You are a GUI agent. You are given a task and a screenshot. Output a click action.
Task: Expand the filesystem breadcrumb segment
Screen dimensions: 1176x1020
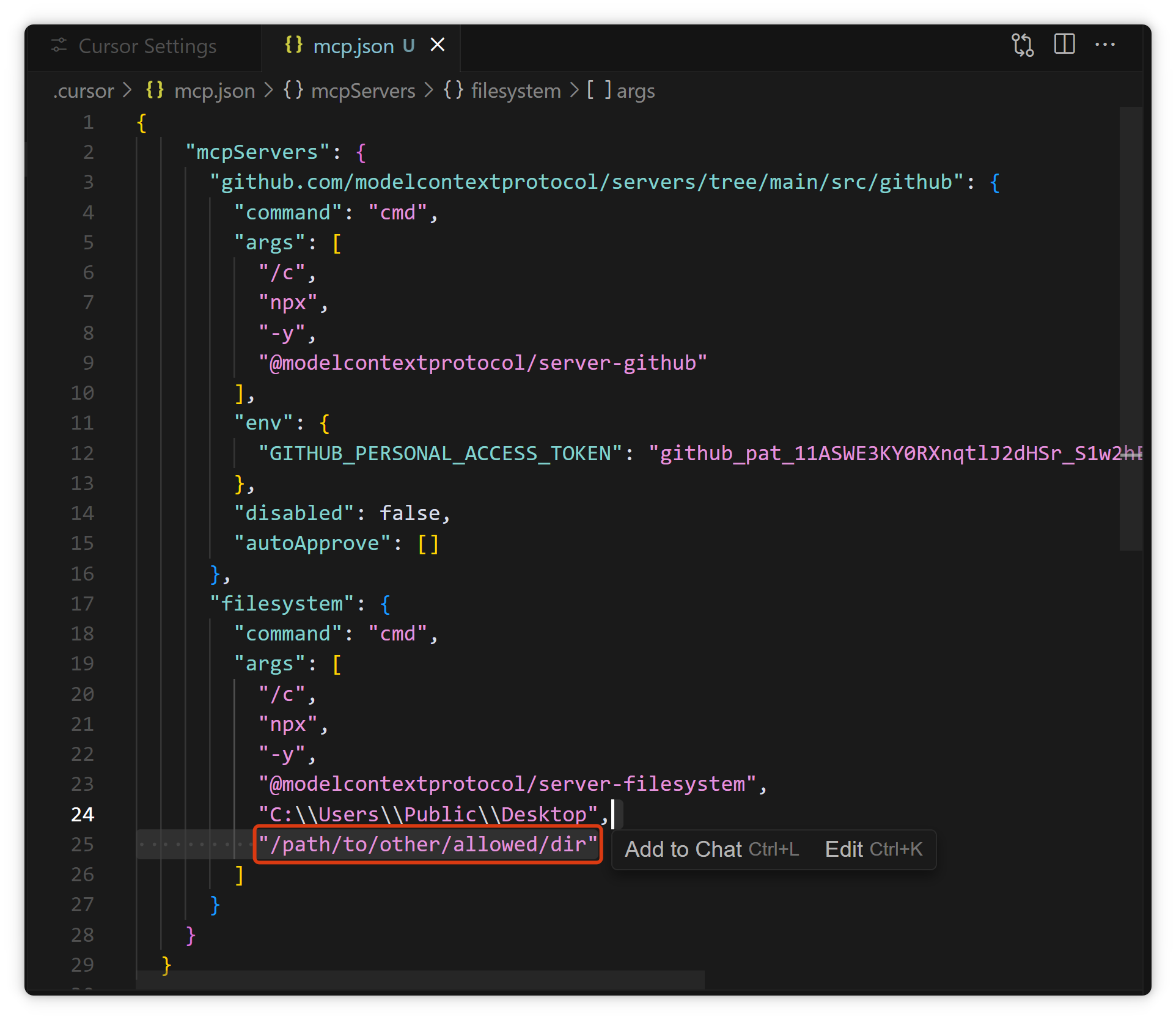point(515,91)
